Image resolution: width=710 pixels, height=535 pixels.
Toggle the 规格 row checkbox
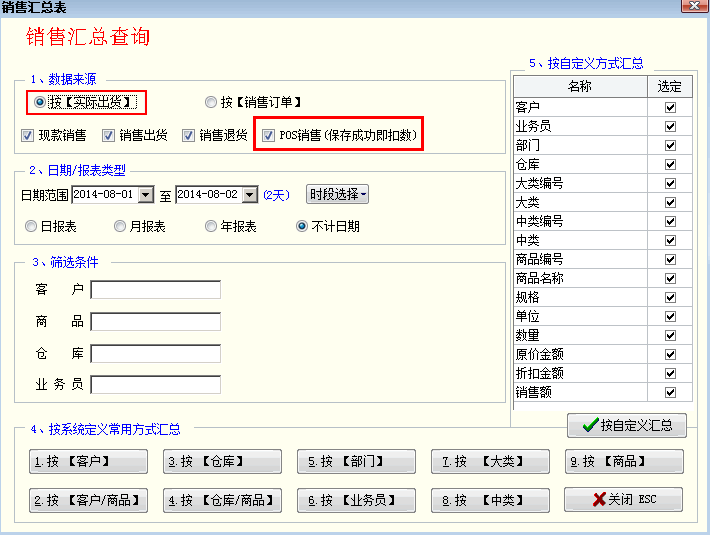click(x=670, y=297)
